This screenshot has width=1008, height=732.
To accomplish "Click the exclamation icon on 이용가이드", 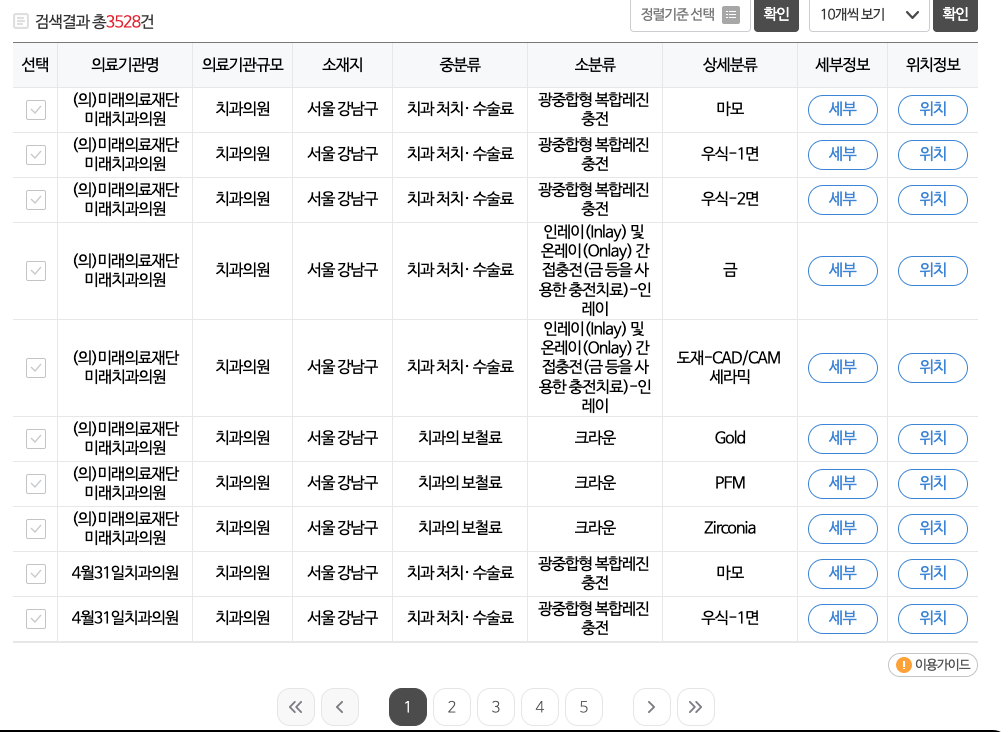I will tap(903, 664).
